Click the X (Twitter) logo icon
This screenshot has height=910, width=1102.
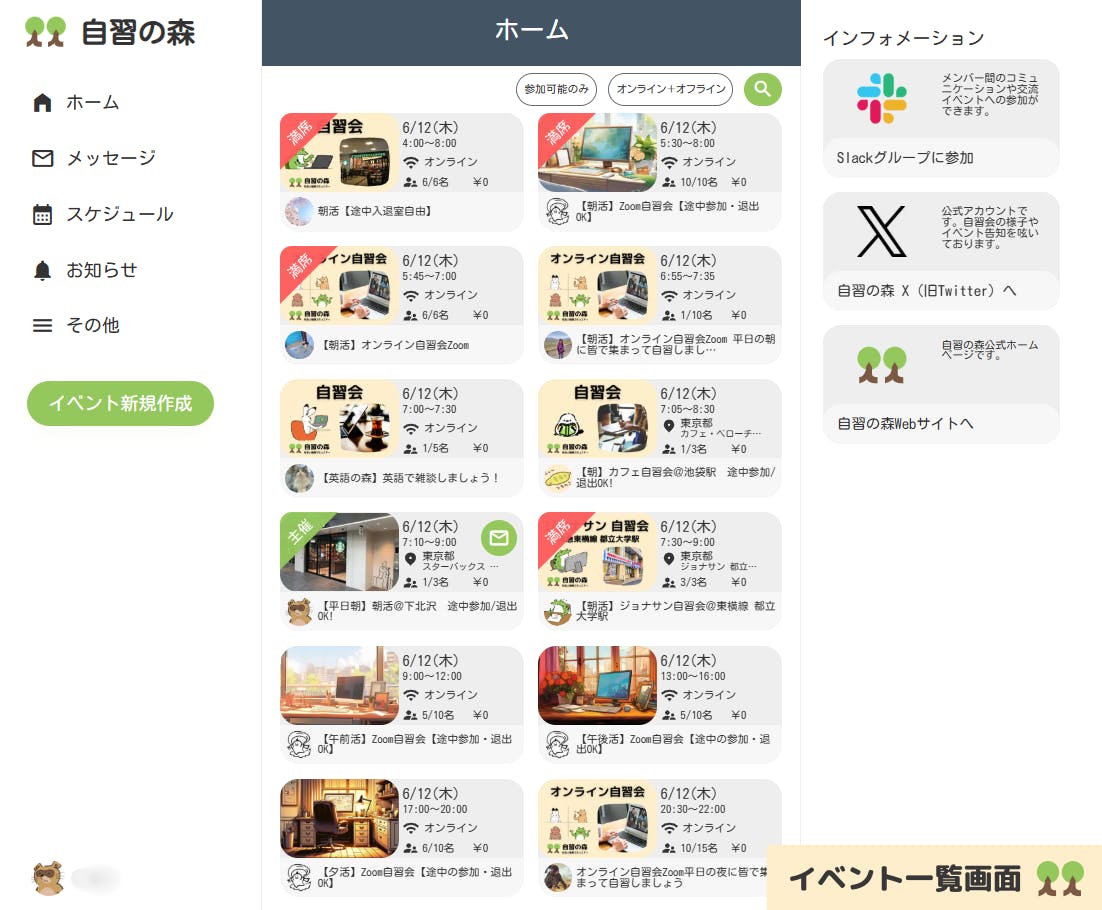tap(881, 231)
